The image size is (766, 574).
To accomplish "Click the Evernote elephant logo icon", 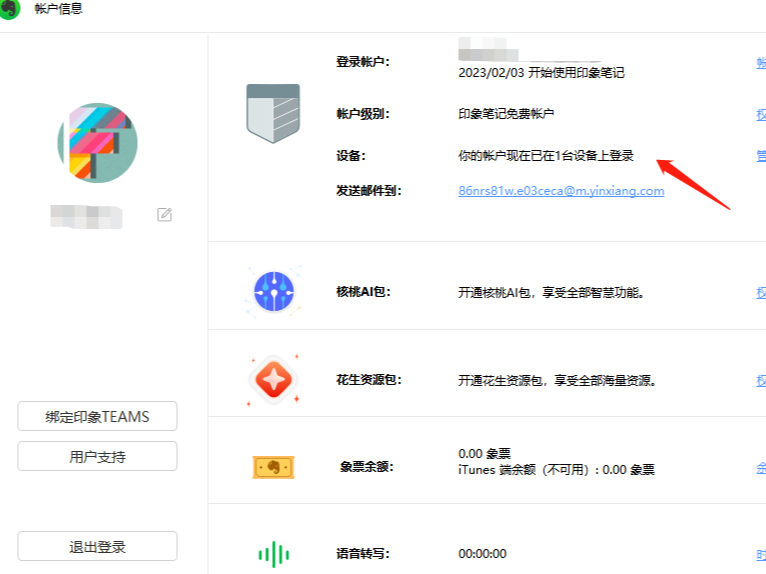I will point(9,8).
